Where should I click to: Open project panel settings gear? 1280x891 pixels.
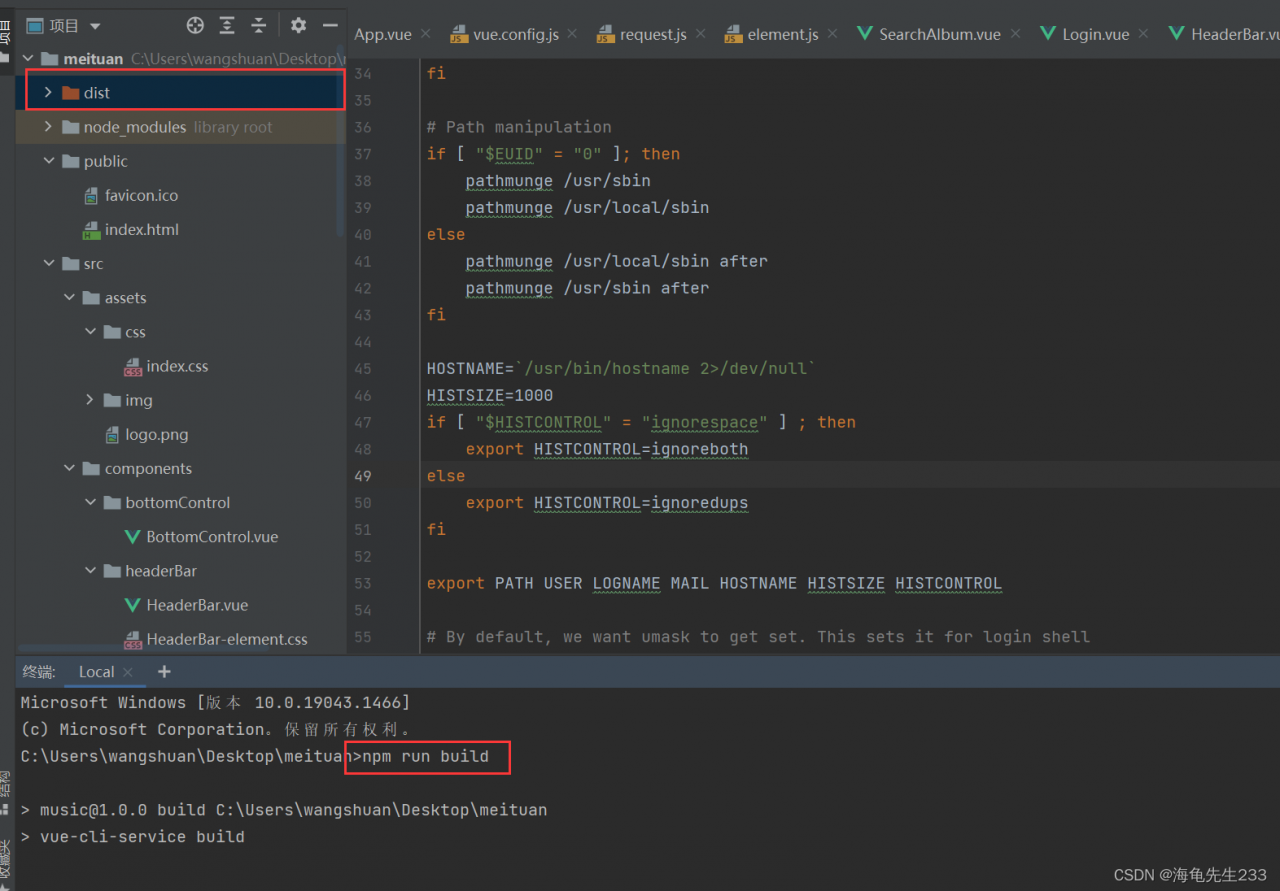click(x=298, y=26)
